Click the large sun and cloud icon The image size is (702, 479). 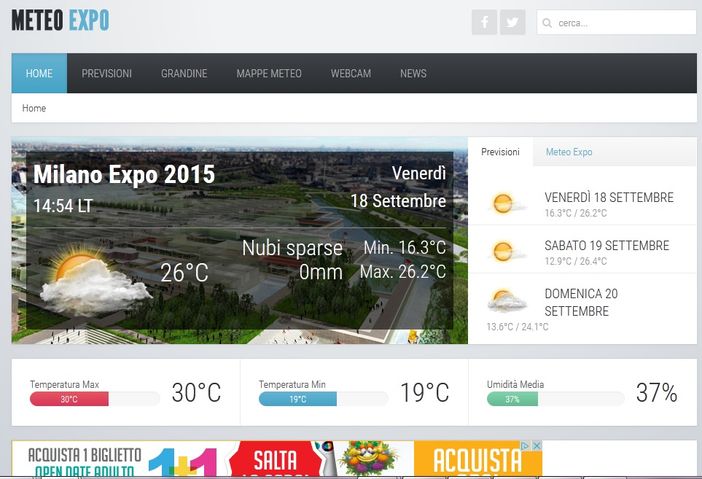coord(95,280)
